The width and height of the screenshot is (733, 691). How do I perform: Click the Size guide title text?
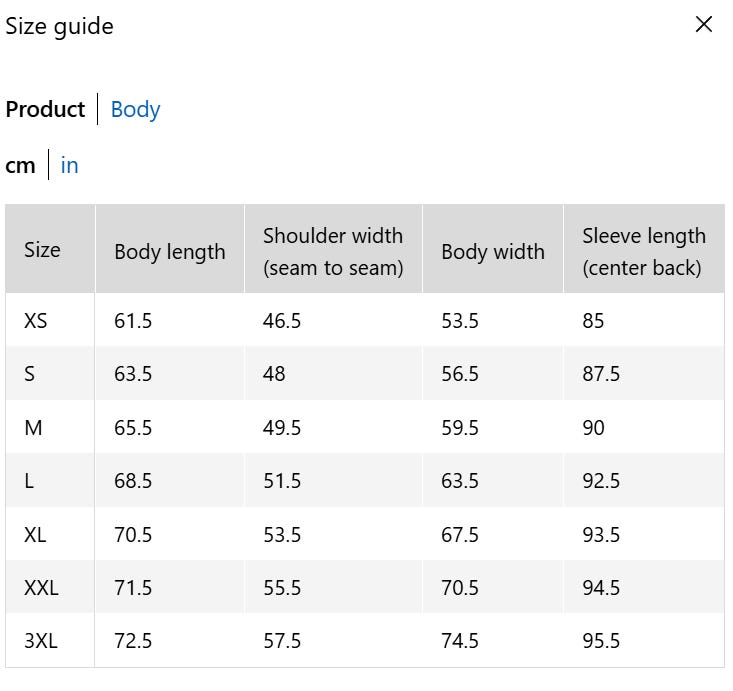coord(59,26)
